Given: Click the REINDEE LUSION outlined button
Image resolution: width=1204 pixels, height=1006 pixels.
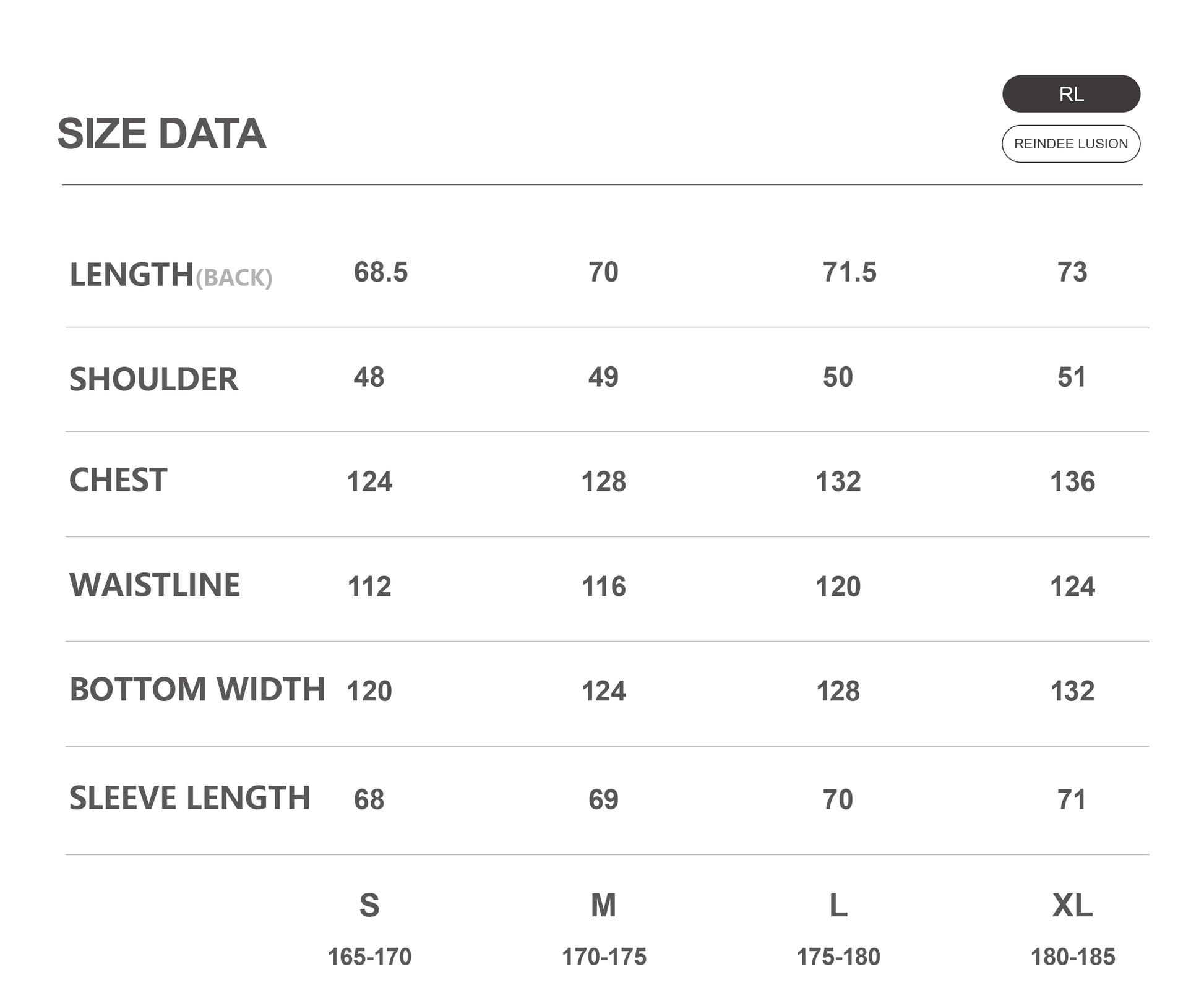Looking at the screenshot, I should click(x=1070, y=144).
